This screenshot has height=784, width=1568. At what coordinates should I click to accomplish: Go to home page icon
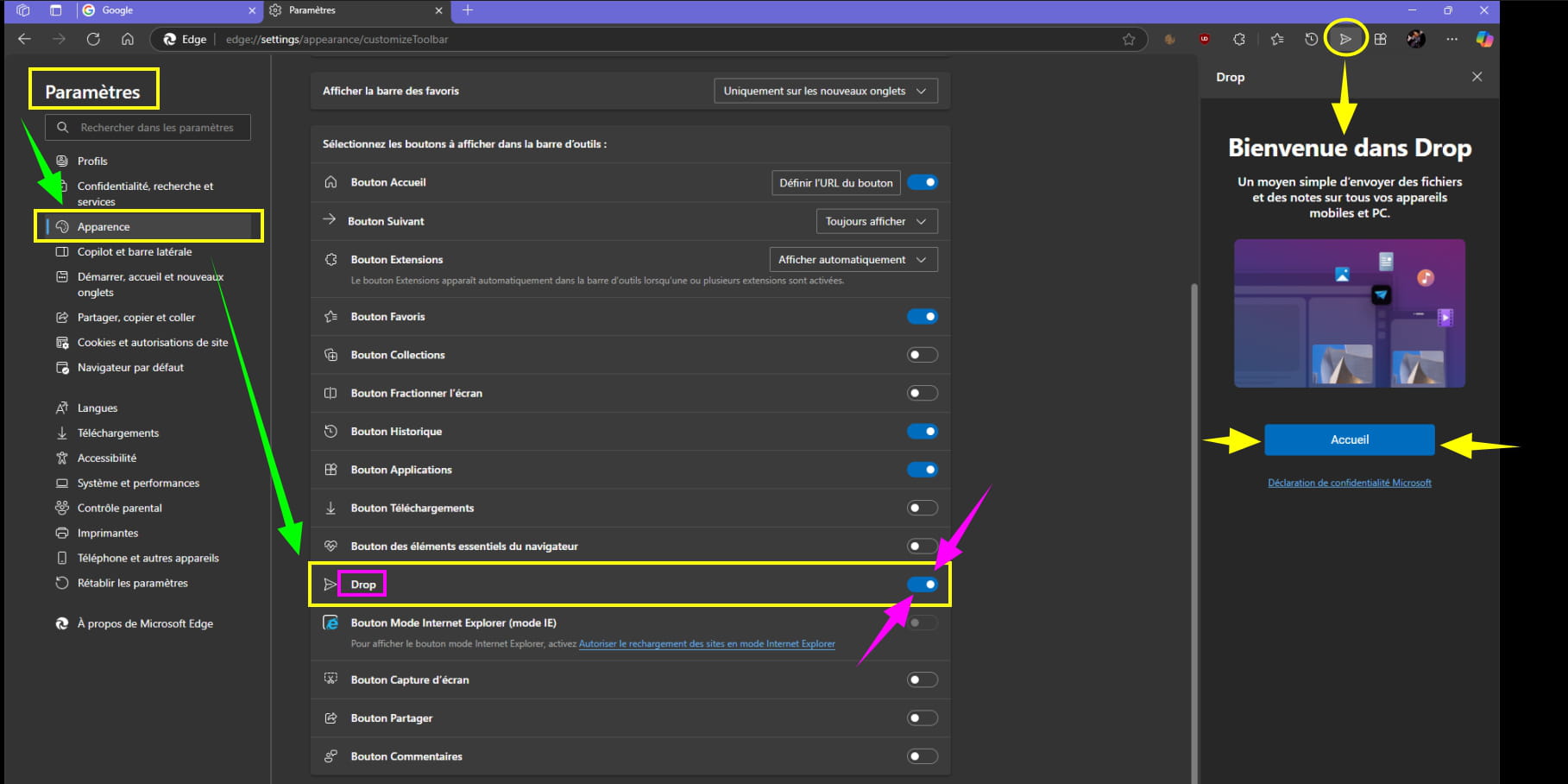pyautogui.click(x=128, y=39)
